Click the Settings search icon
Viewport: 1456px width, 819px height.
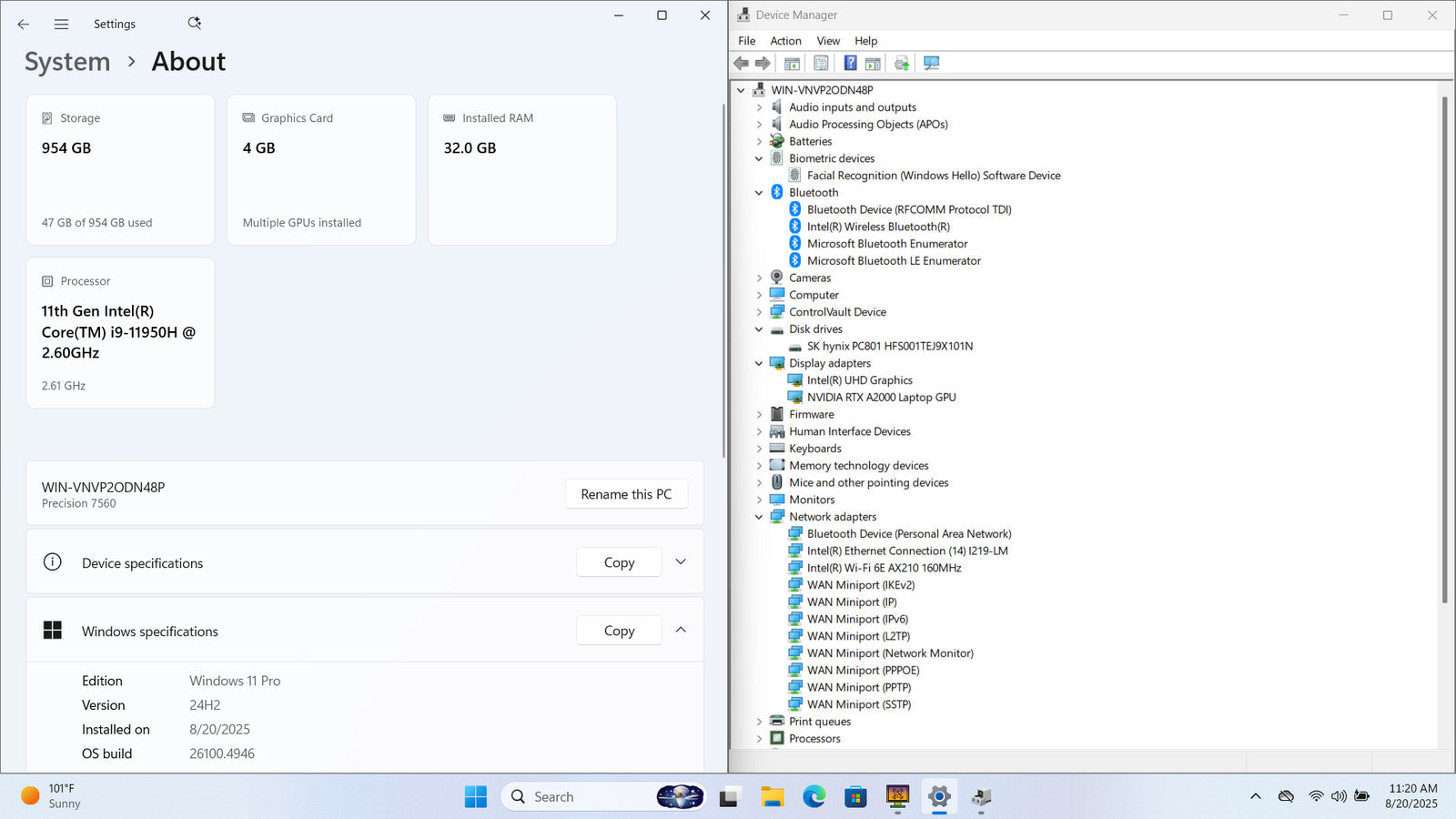194,24
